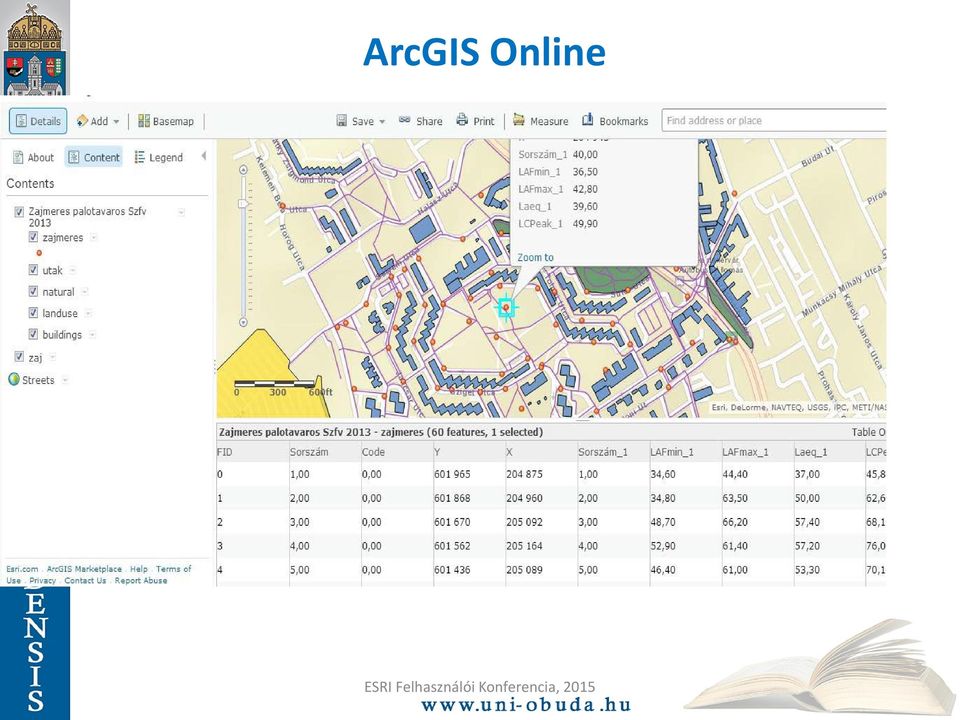Click the Table Options button
960x720 pixels.
coord(868,432)
